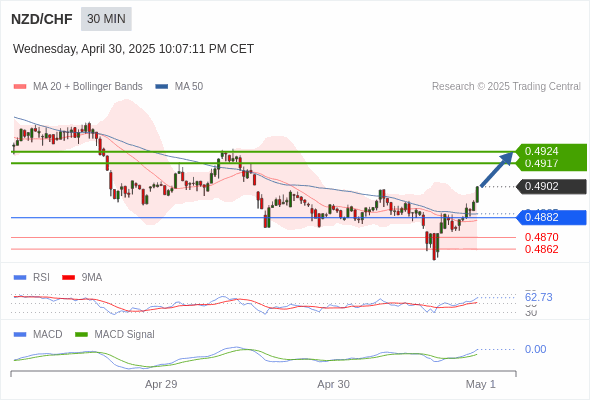
Task: Click the 9MA legend red swatch
Action: pos(68,278)
